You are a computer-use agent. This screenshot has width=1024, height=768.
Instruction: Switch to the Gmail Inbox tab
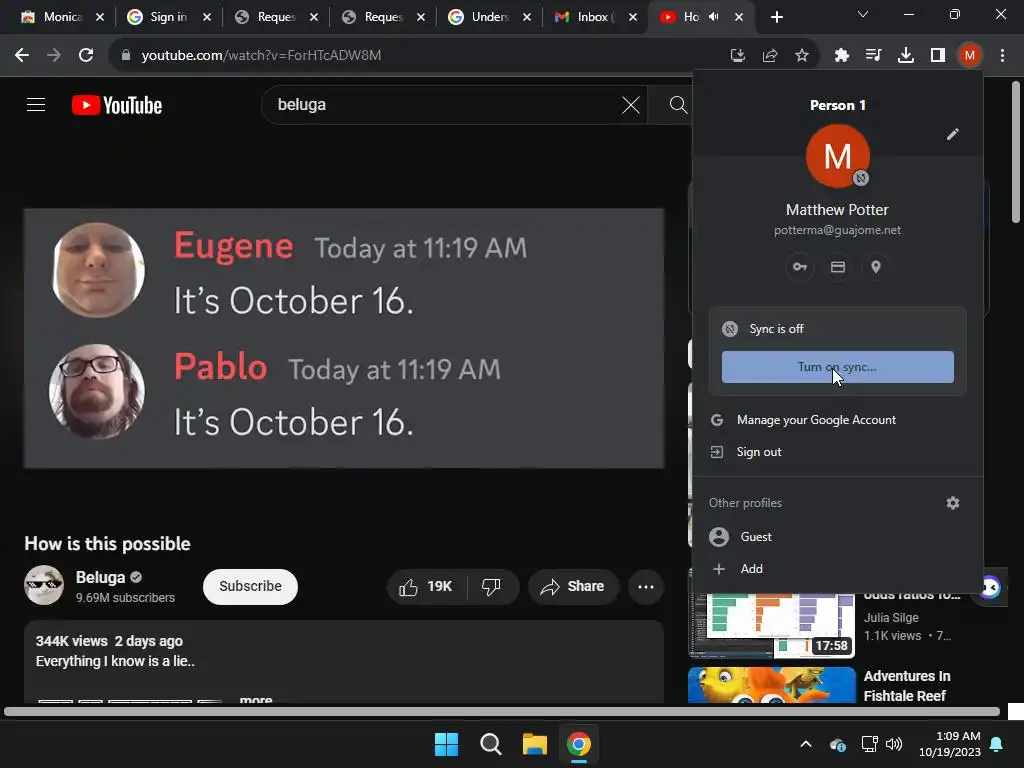tap(593, 17)
